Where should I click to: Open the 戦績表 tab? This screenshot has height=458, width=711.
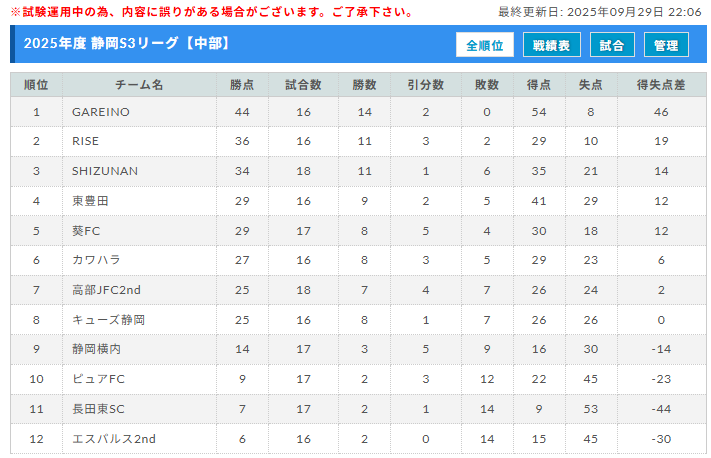pos(551,46)
